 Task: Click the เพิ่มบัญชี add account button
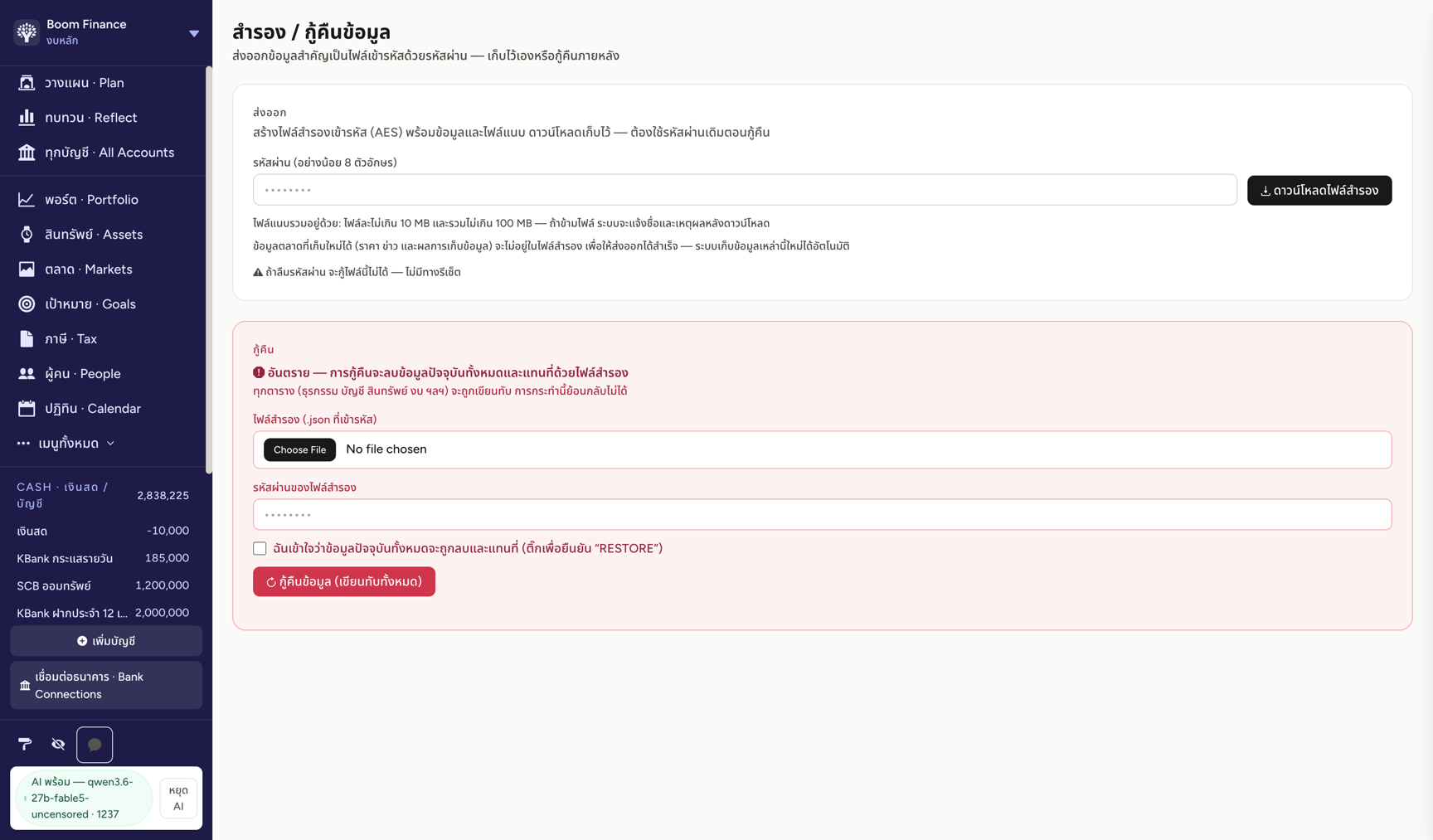106,641
